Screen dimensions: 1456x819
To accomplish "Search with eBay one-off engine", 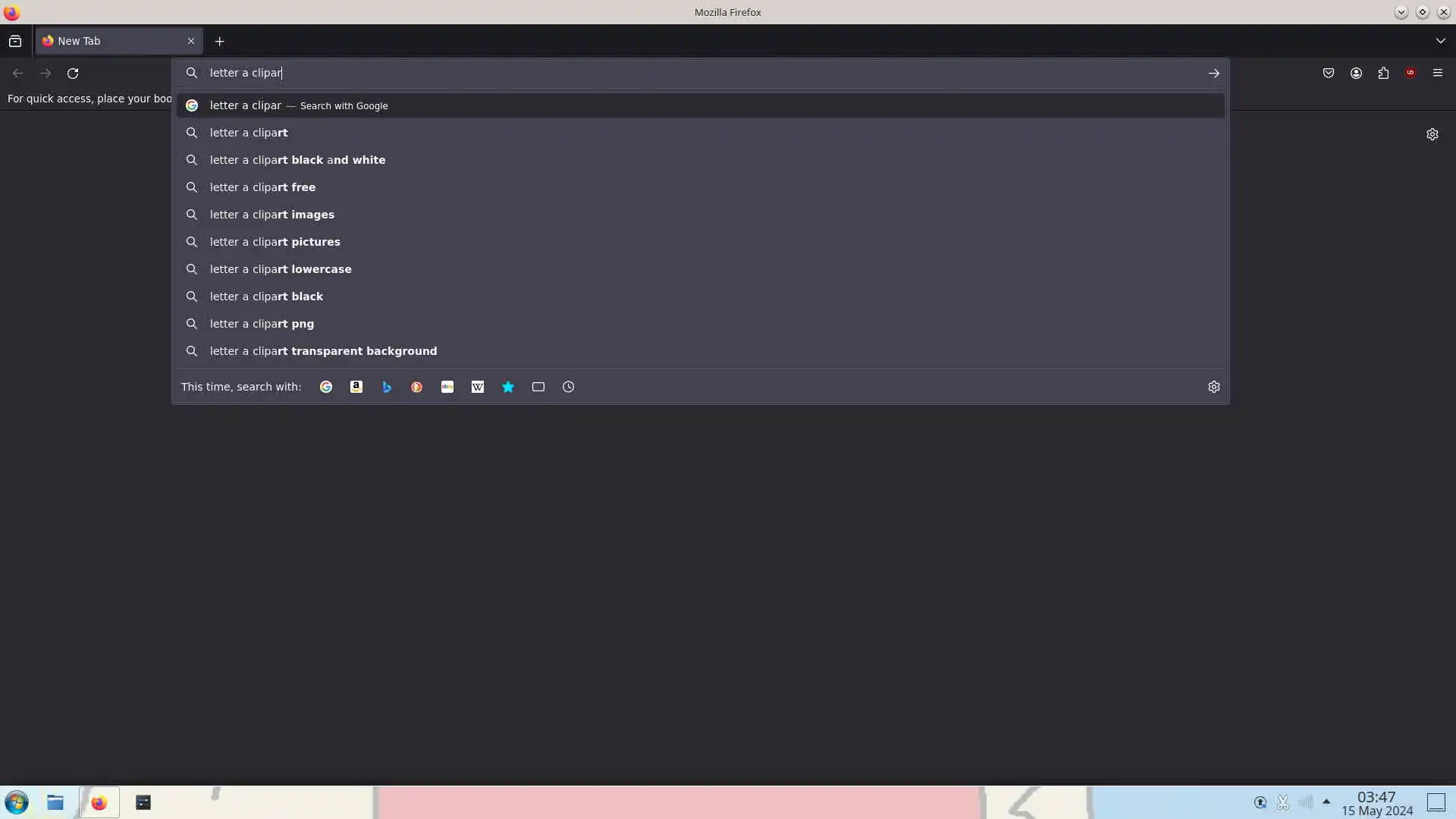I will (447, 387).
